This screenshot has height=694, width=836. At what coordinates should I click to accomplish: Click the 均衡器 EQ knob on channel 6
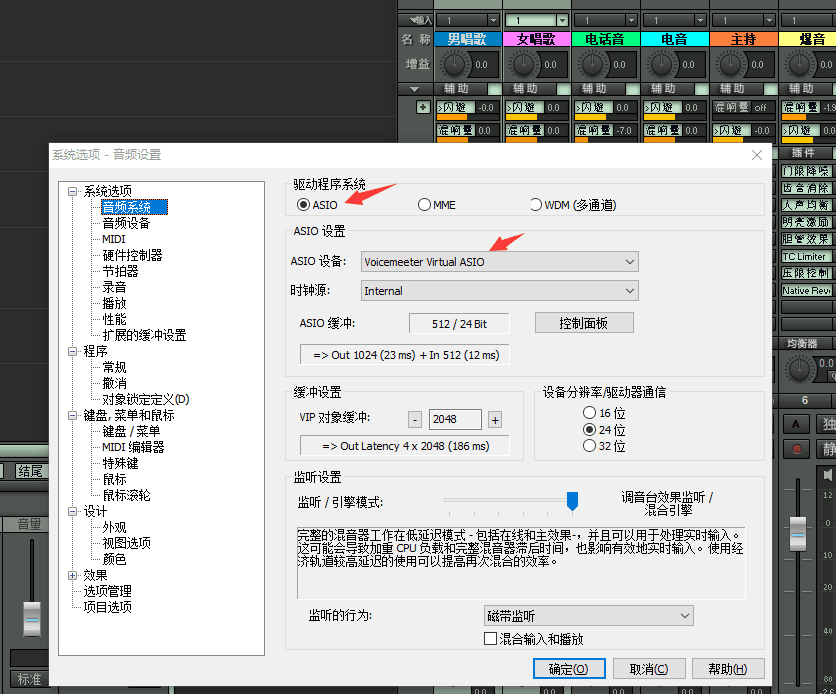click(x=799, y=369)
